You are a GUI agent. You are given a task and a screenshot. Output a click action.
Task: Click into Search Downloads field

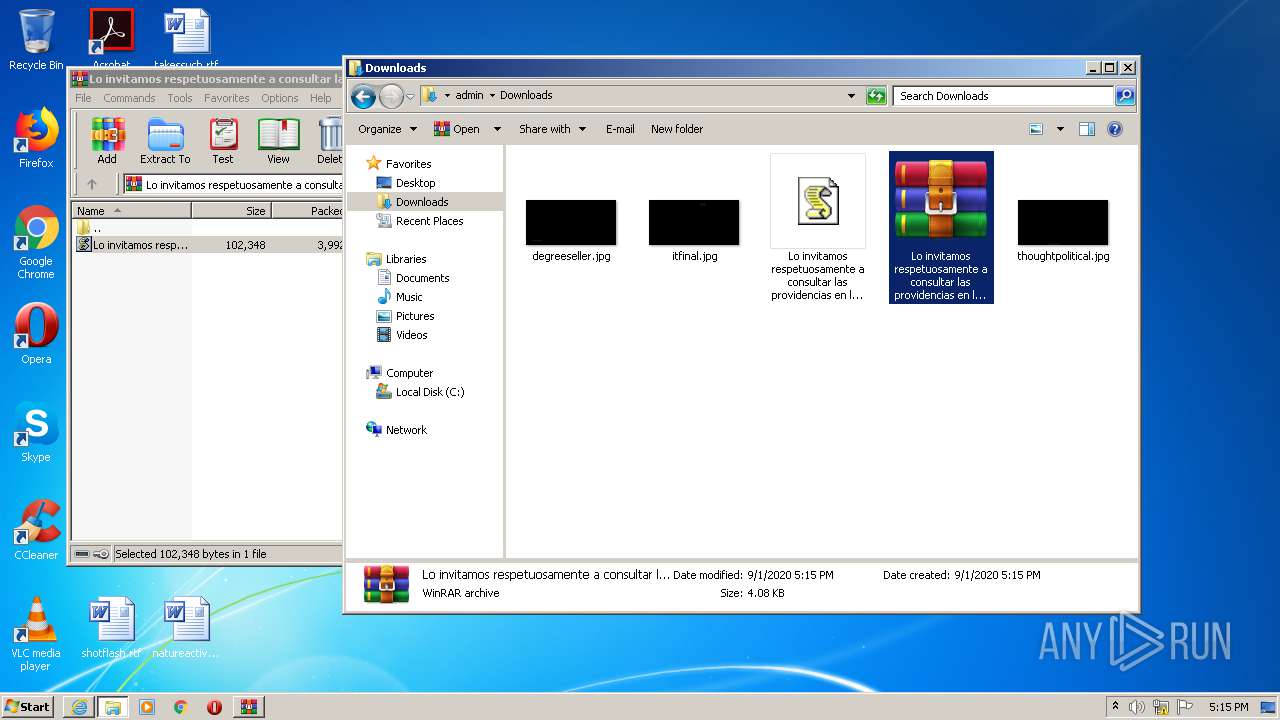coord(1003,96)
